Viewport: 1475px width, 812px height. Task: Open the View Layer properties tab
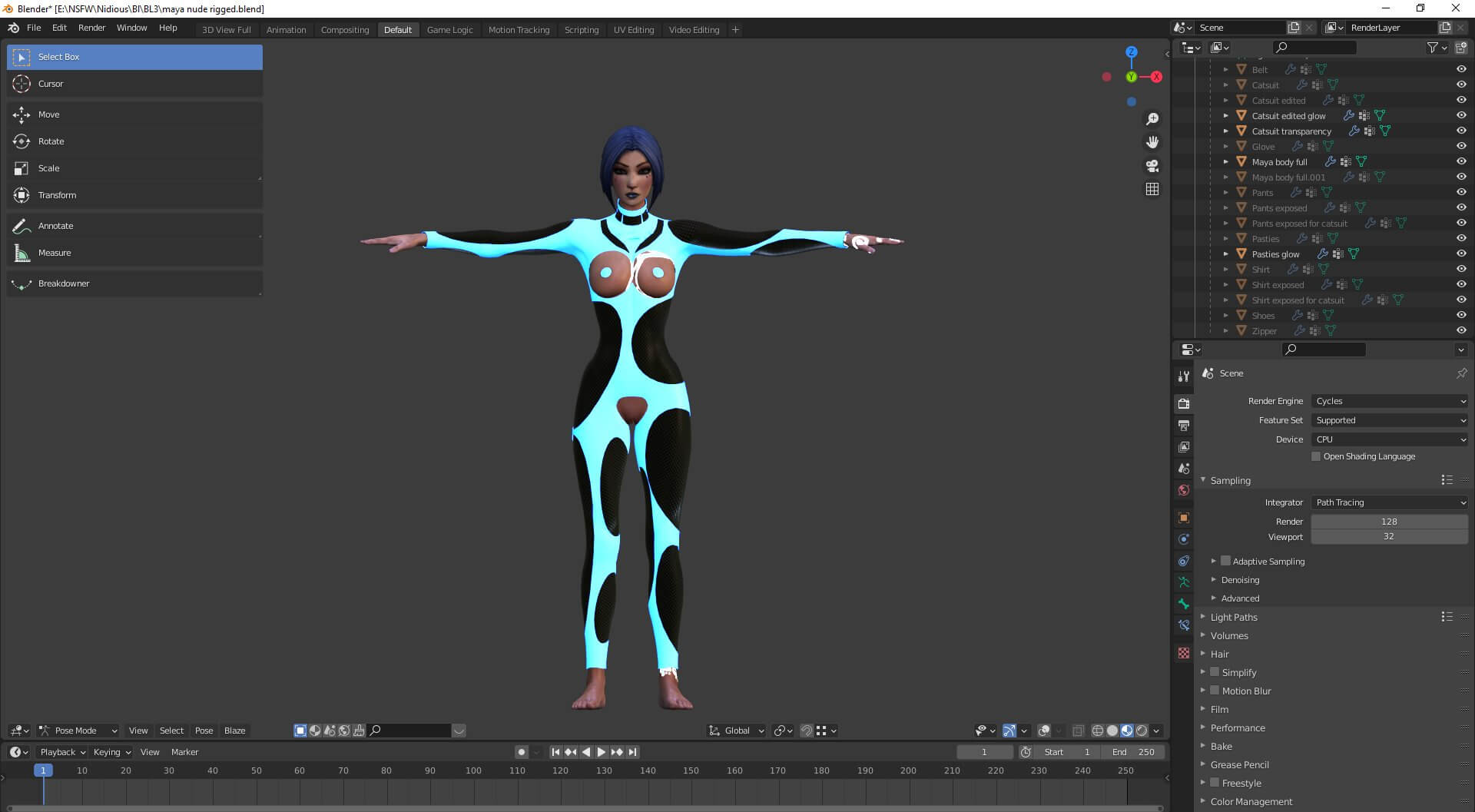click(1184, 446)
